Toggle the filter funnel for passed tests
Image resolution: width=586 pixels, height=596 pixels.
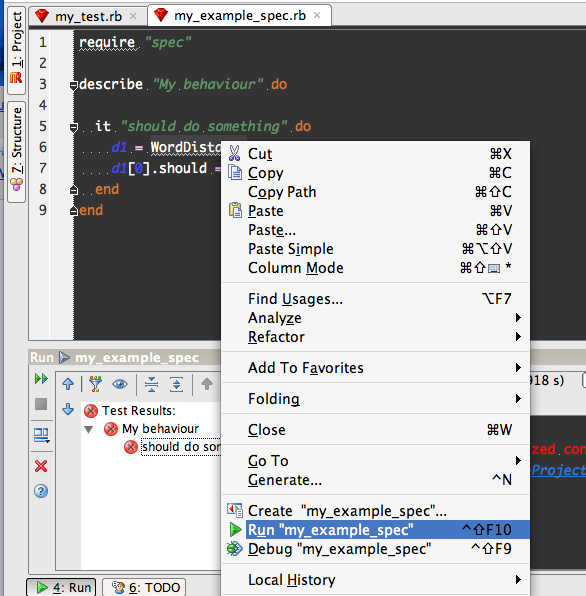[95, 384]
